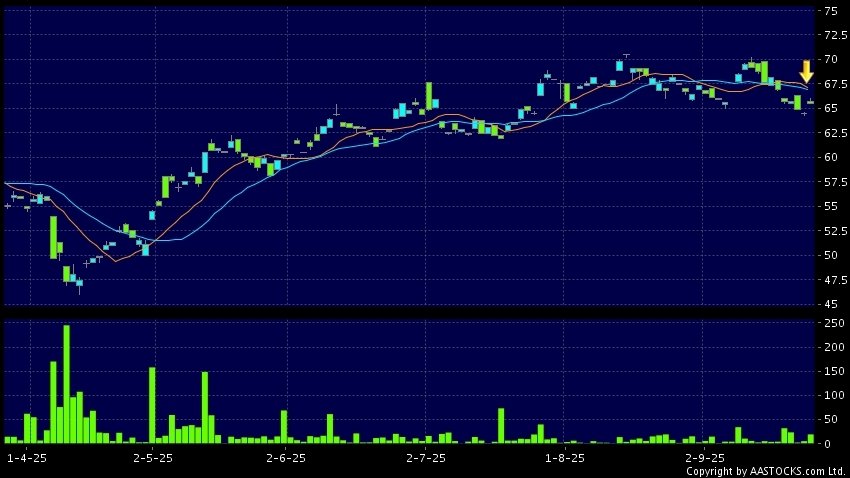The image size is (850, 478).
Task: Select the 100 volume axis label
Action: point(834,396)
